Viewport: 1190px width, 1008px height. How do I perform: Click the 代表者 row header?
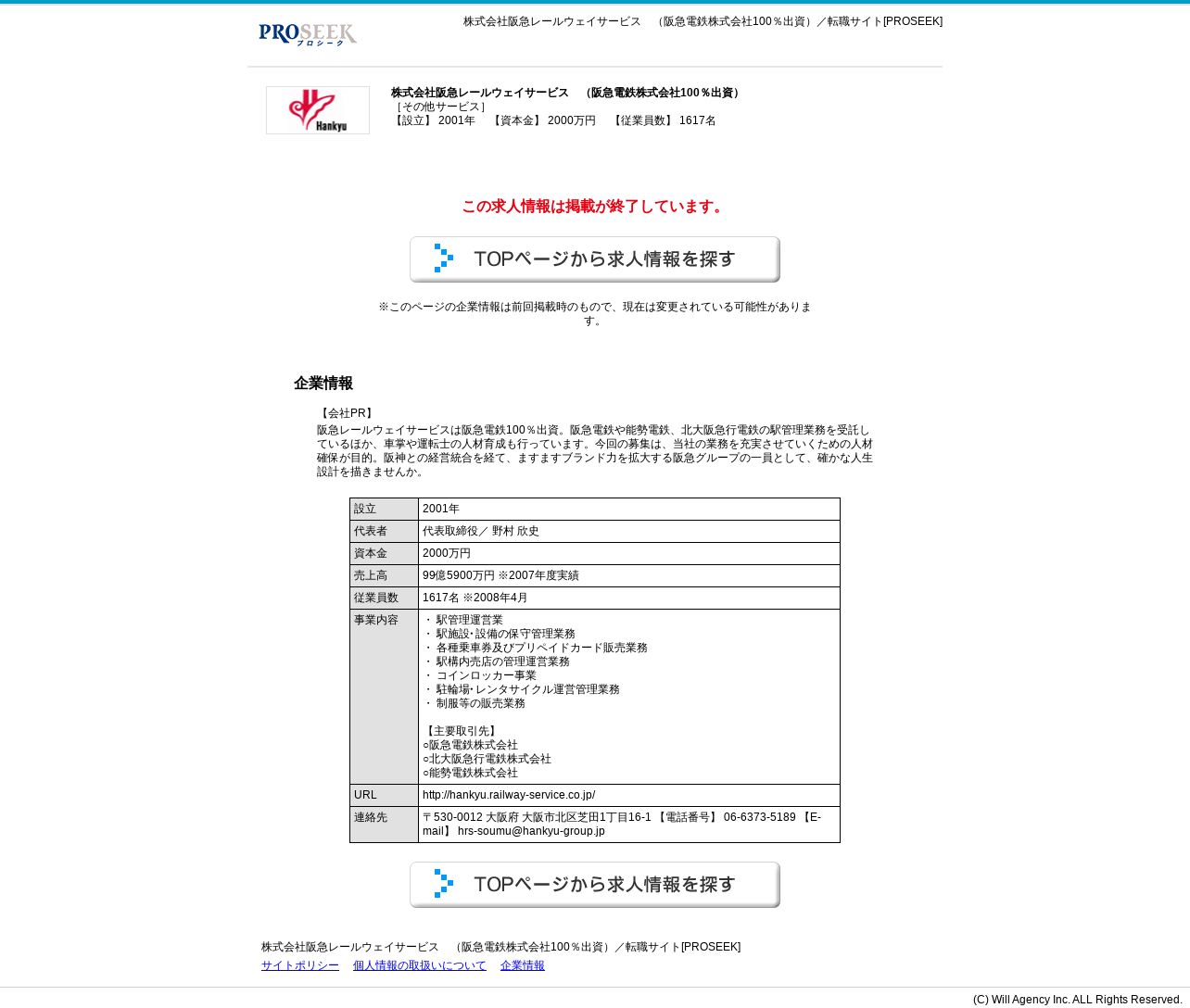(385, 532)
